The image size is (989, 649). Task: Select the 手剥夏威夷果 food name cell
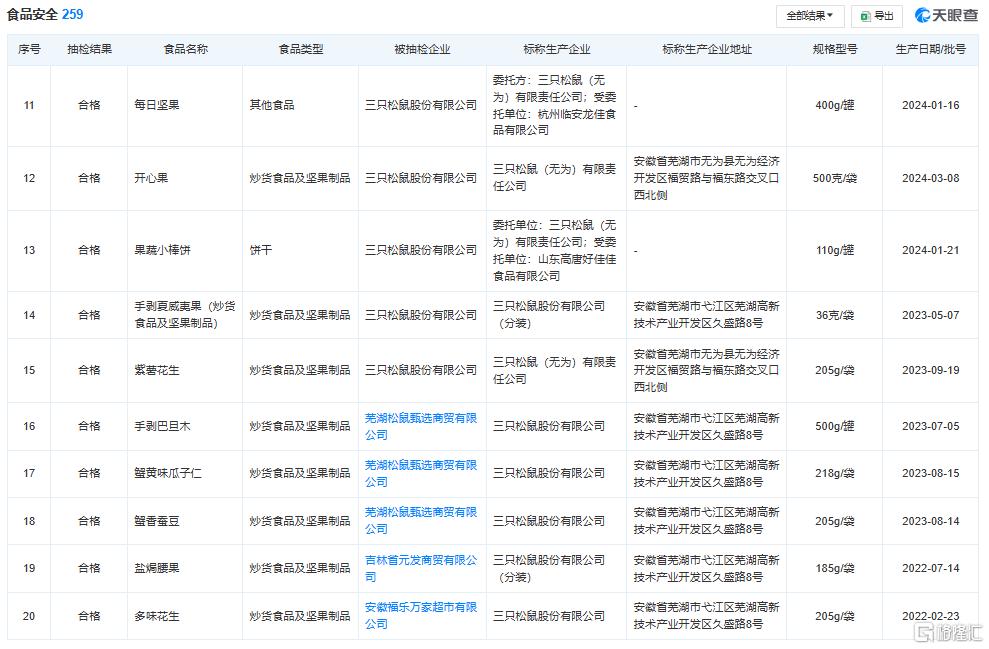tap(185, 315)
